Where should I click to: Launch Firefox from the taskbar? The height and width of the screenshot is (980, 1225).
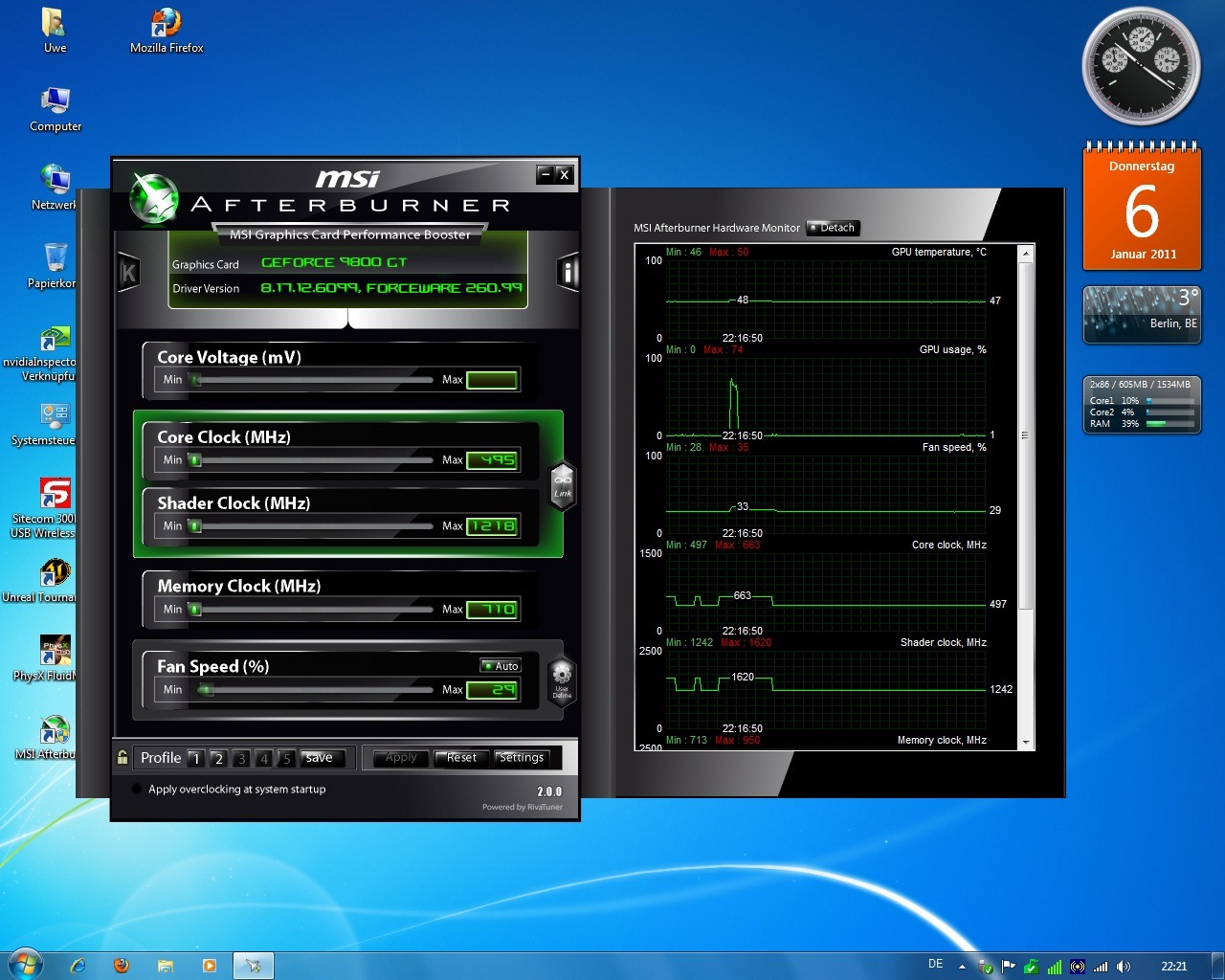pos(122,966)
